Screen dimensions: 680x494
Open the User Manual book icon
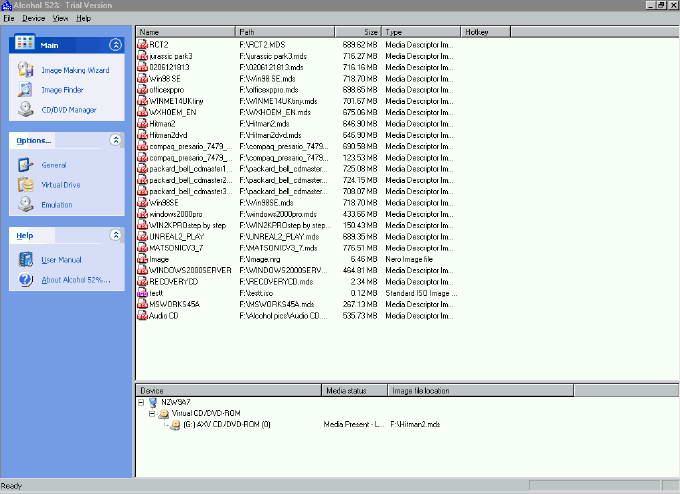(26, 259)
